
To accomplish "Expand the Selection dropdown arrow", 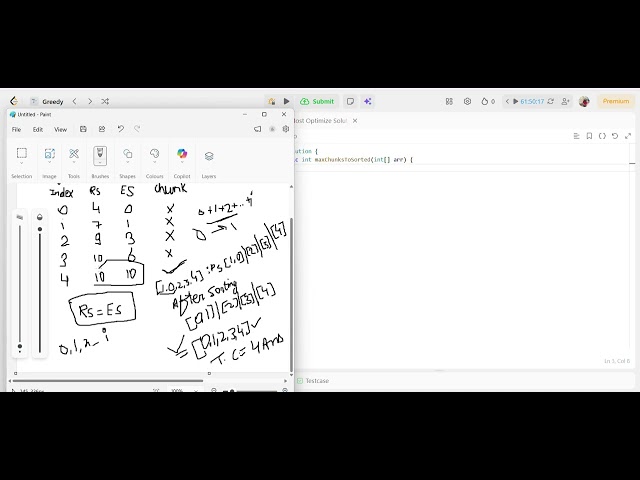I will [x=22, y=163].
